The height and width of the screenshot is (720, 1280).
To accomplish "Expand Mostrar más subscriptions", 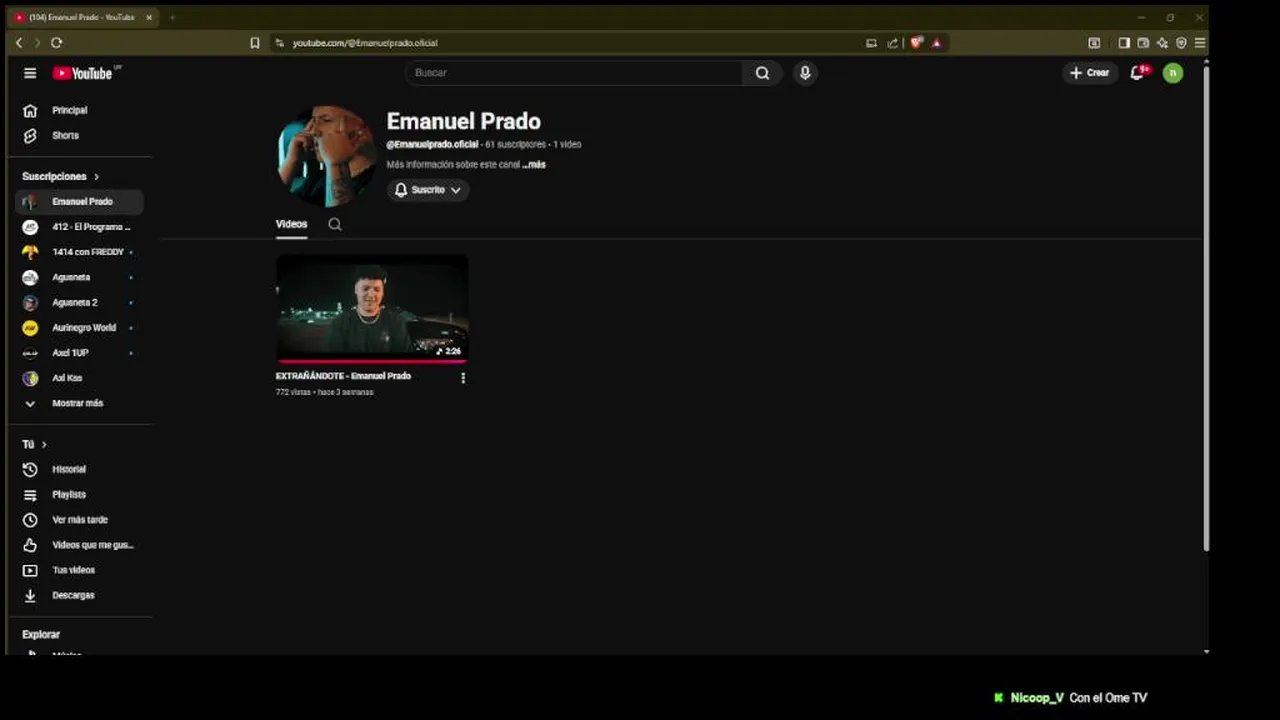I will point(80,403).
